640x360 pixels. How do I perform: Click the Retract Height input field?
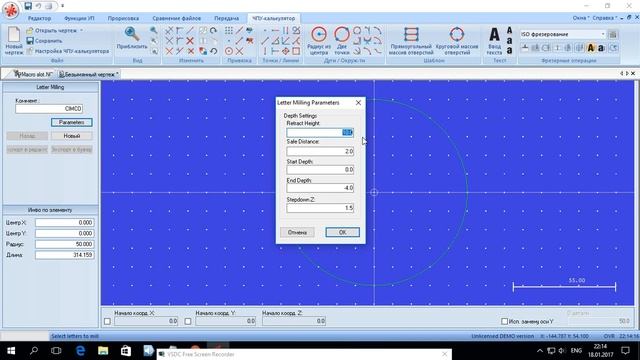(320, 132)
